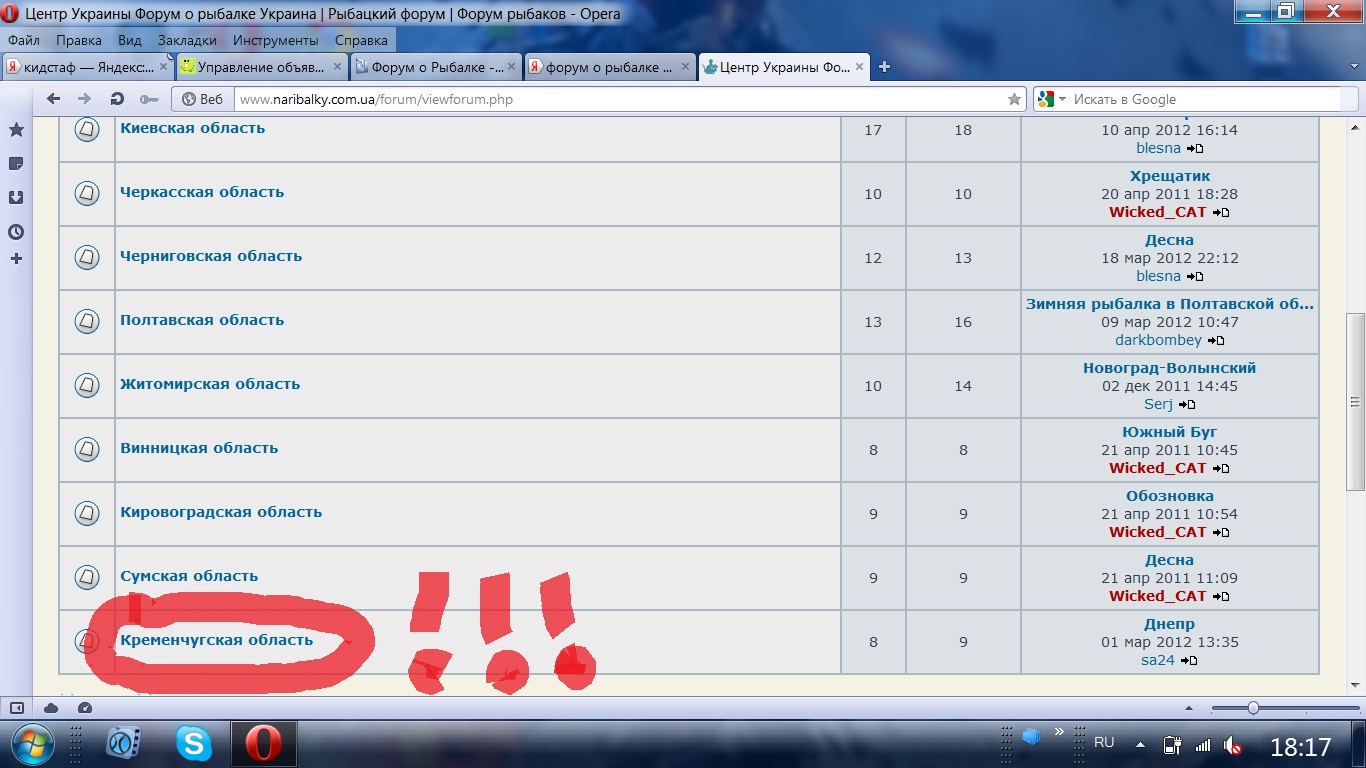
Task: Adjust the page zoom slider
Action: pyautogui.click(x=1253, y=708)
